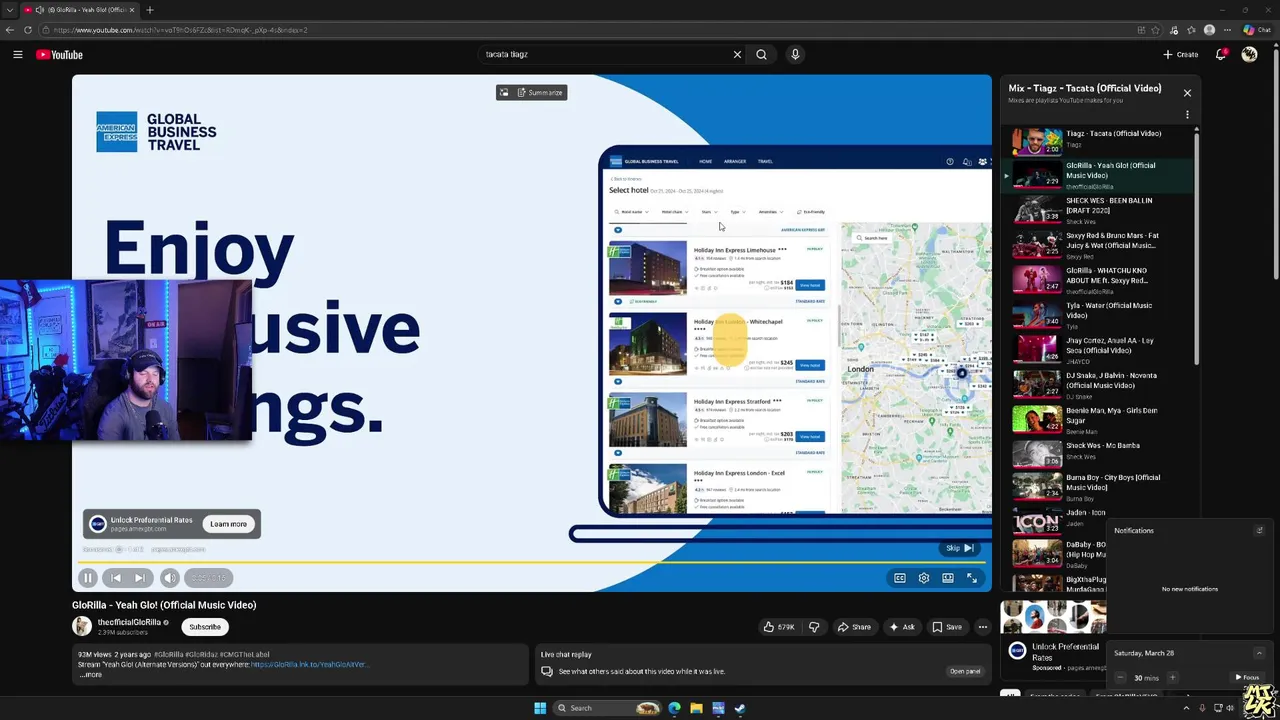Show hidden system tray icons
Screen dimensions: 1280x720
[x=1186, y=708]
